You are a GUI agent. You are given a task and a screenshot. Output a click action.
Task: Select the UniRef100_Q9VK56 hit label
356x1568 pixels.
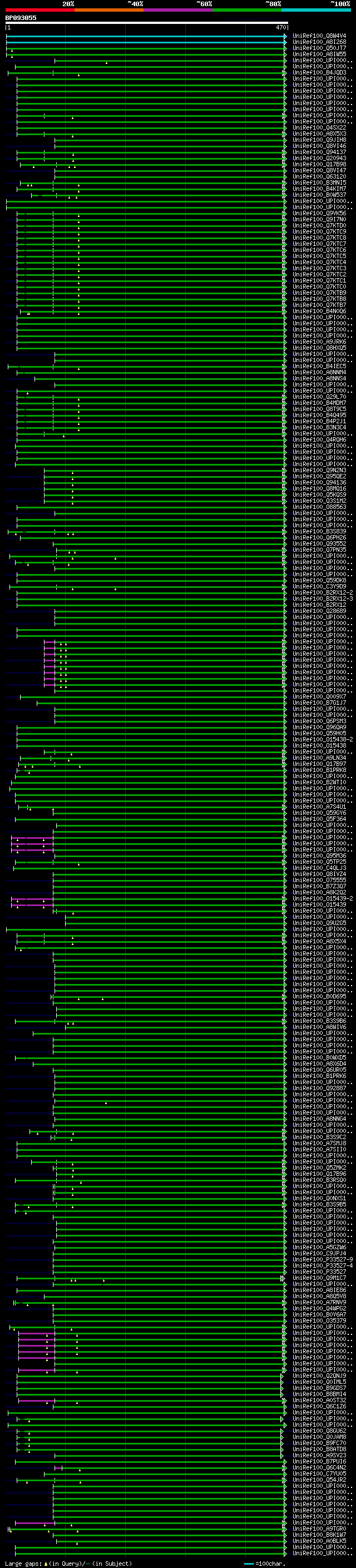[x=319, y=214]
